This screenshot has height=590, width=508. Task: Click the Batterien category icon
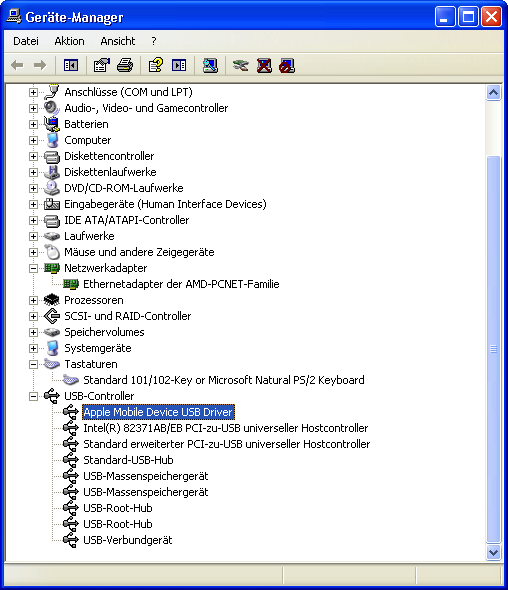point(52,124)
